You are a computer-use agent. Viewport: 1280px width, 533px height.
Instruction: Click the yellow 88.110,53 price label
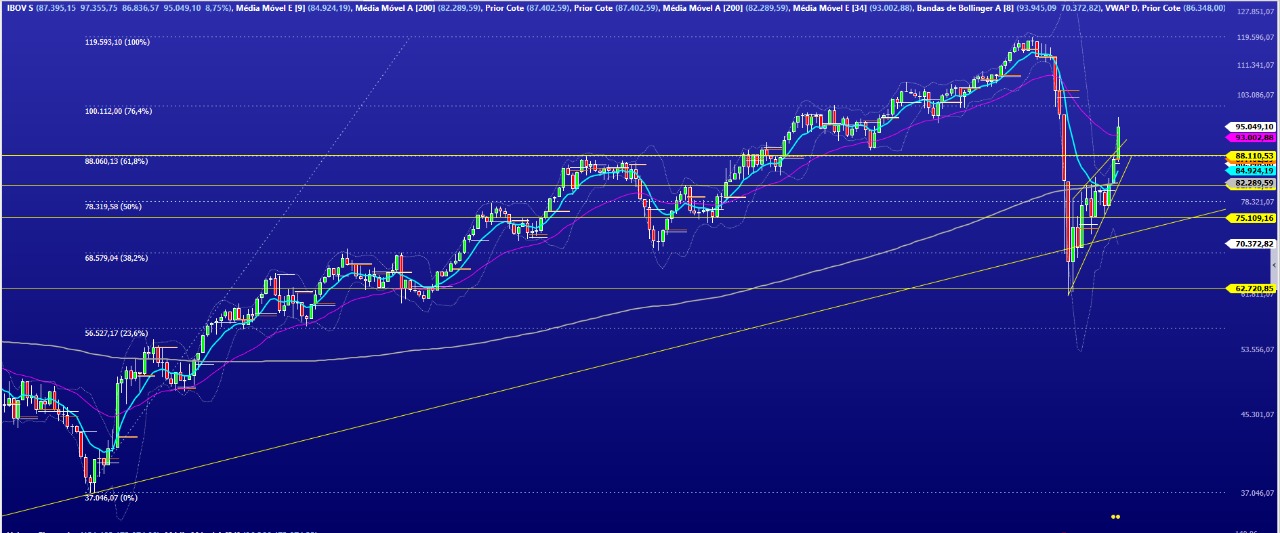point(1253,156)
